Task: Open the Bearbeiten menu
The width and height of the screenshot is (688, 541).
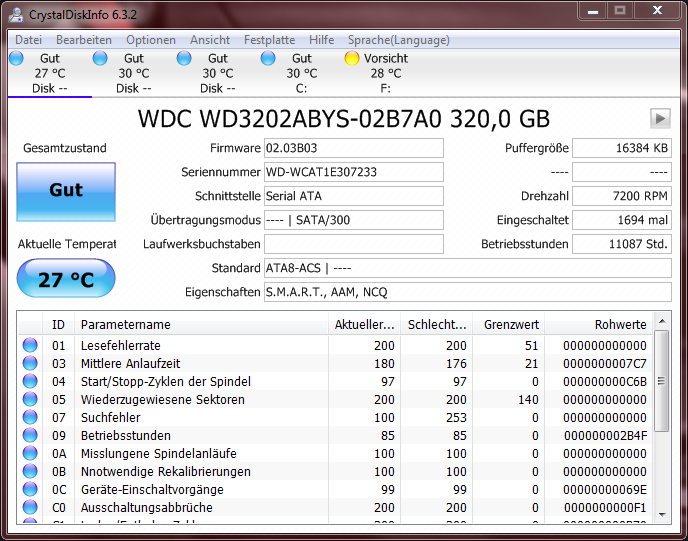Action: [84, 40]
